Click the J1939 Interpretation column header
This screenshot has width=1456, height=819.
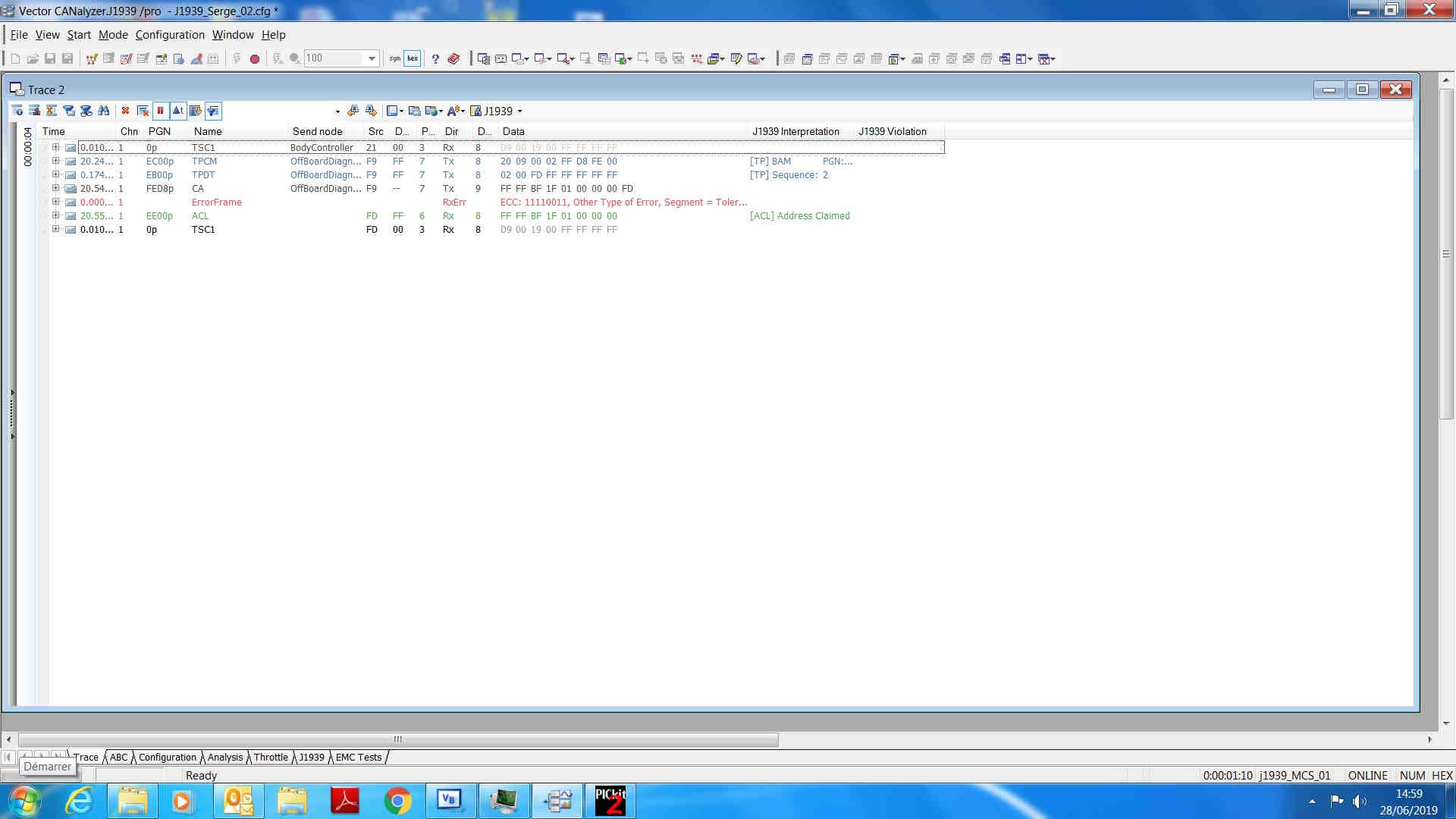click(799, 131)
